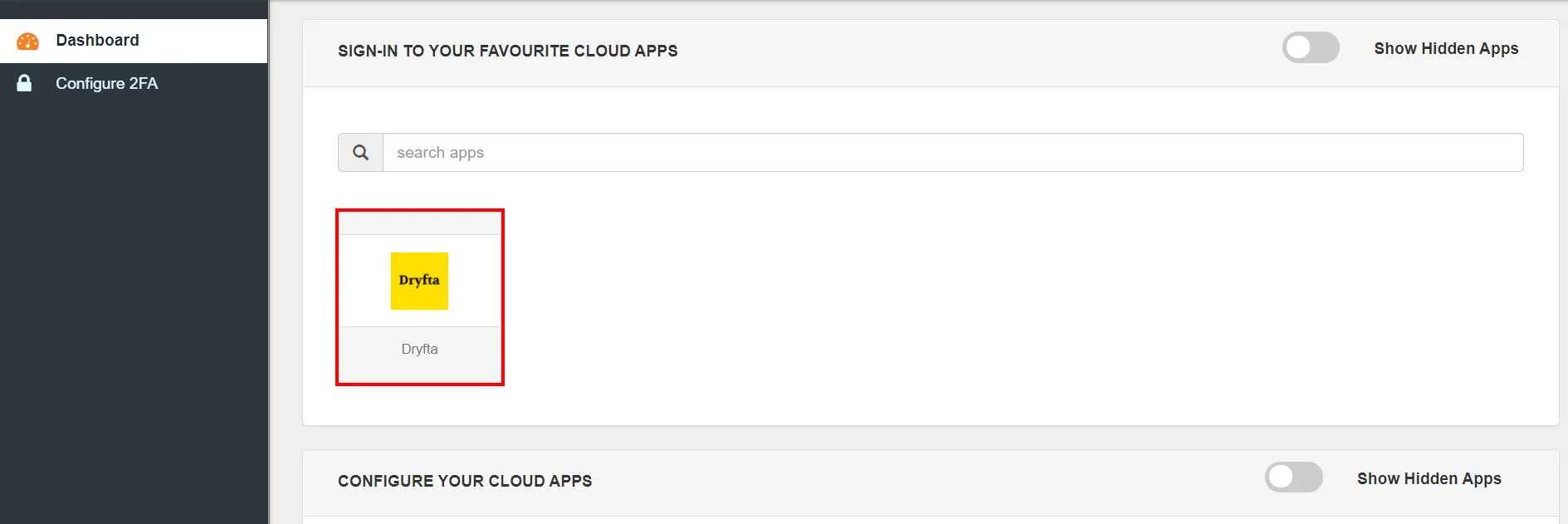The width and height of the screenshot is (1568, 524).
Task: Click the Show Hidden Apps label in configure header
Action: [x=1429, y=479]
